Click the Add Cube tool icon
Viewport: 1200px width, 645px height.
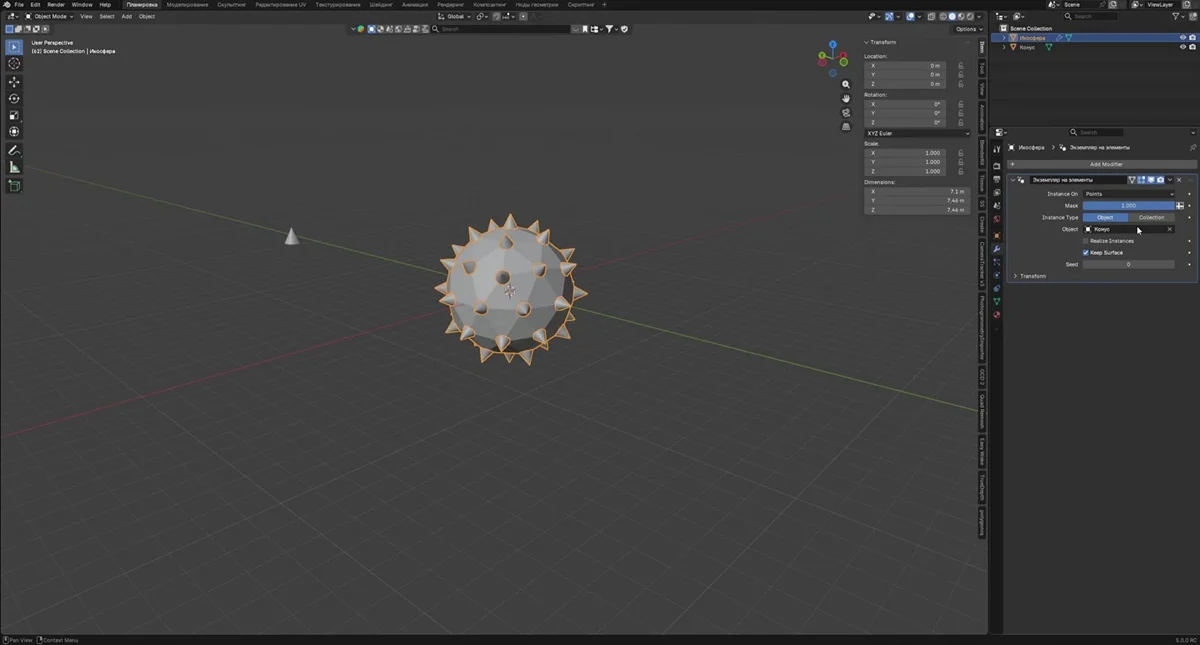[14, 186]
